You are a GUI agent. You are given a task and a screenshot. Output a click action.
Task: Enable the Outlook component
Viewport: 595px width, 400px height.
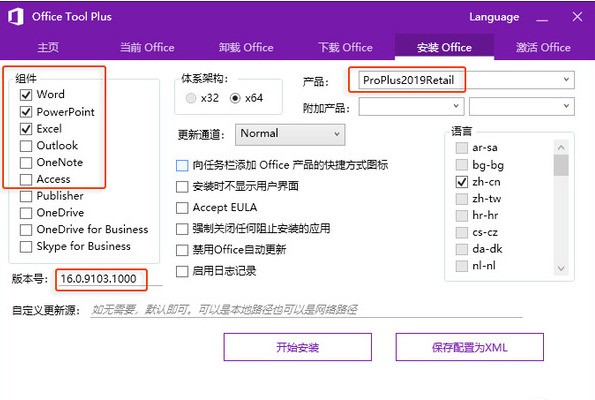[26, 146]
